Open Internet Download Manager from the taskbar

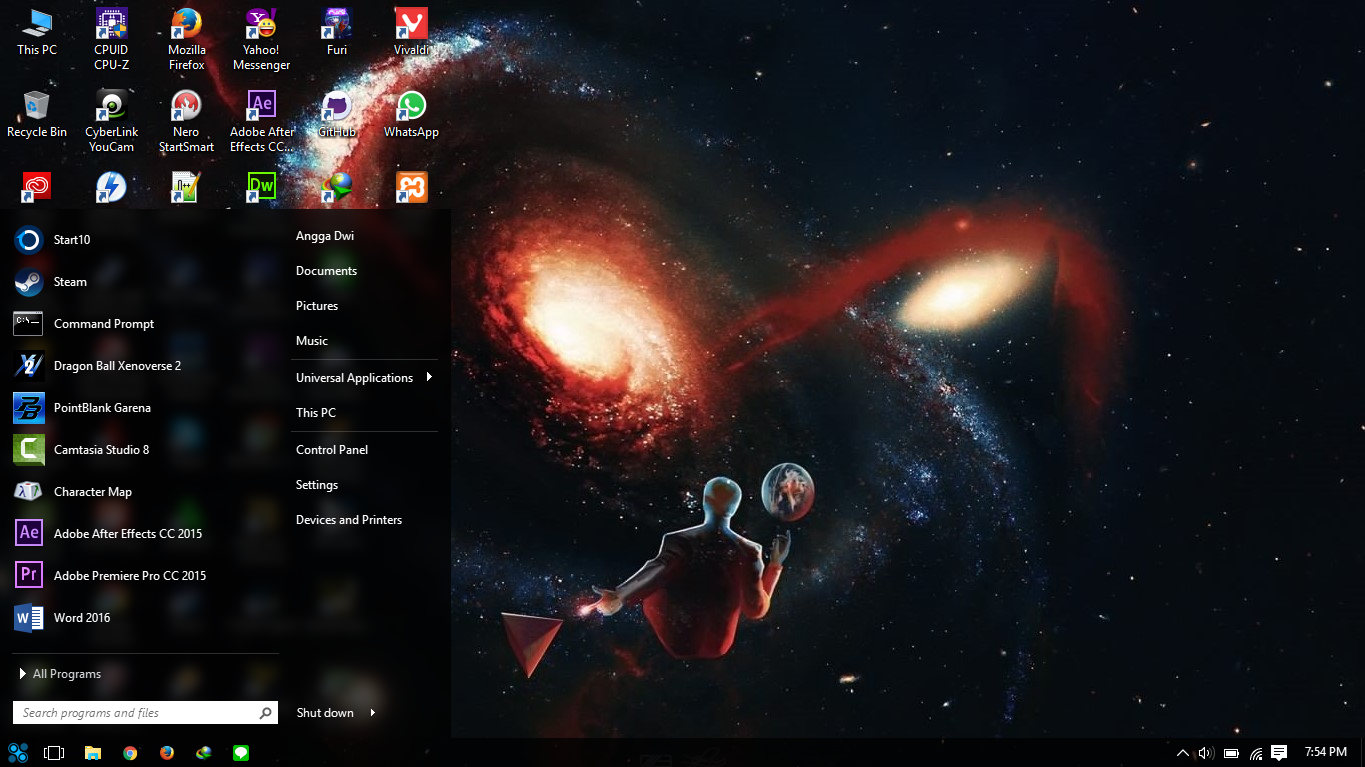tap(204, 752)
